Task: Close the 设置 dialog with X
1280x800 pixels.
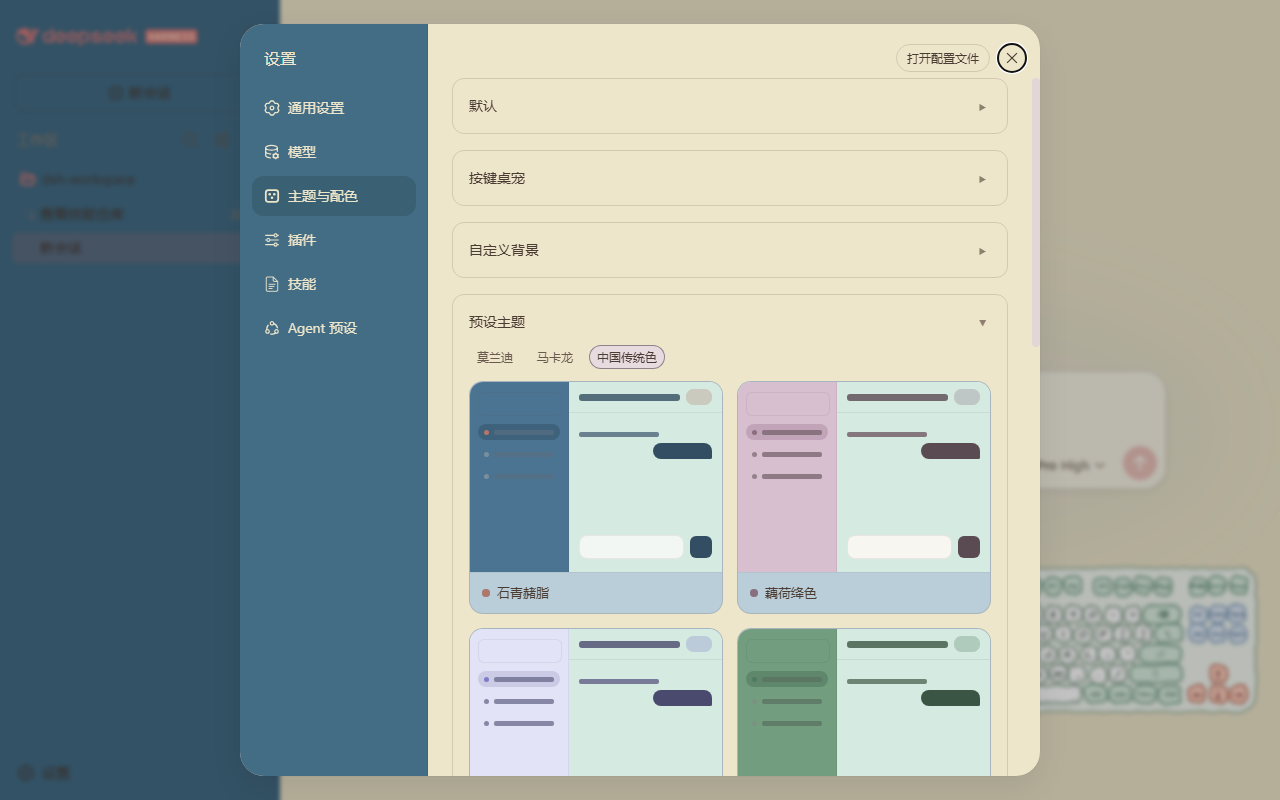Action: pos(1012,58)
